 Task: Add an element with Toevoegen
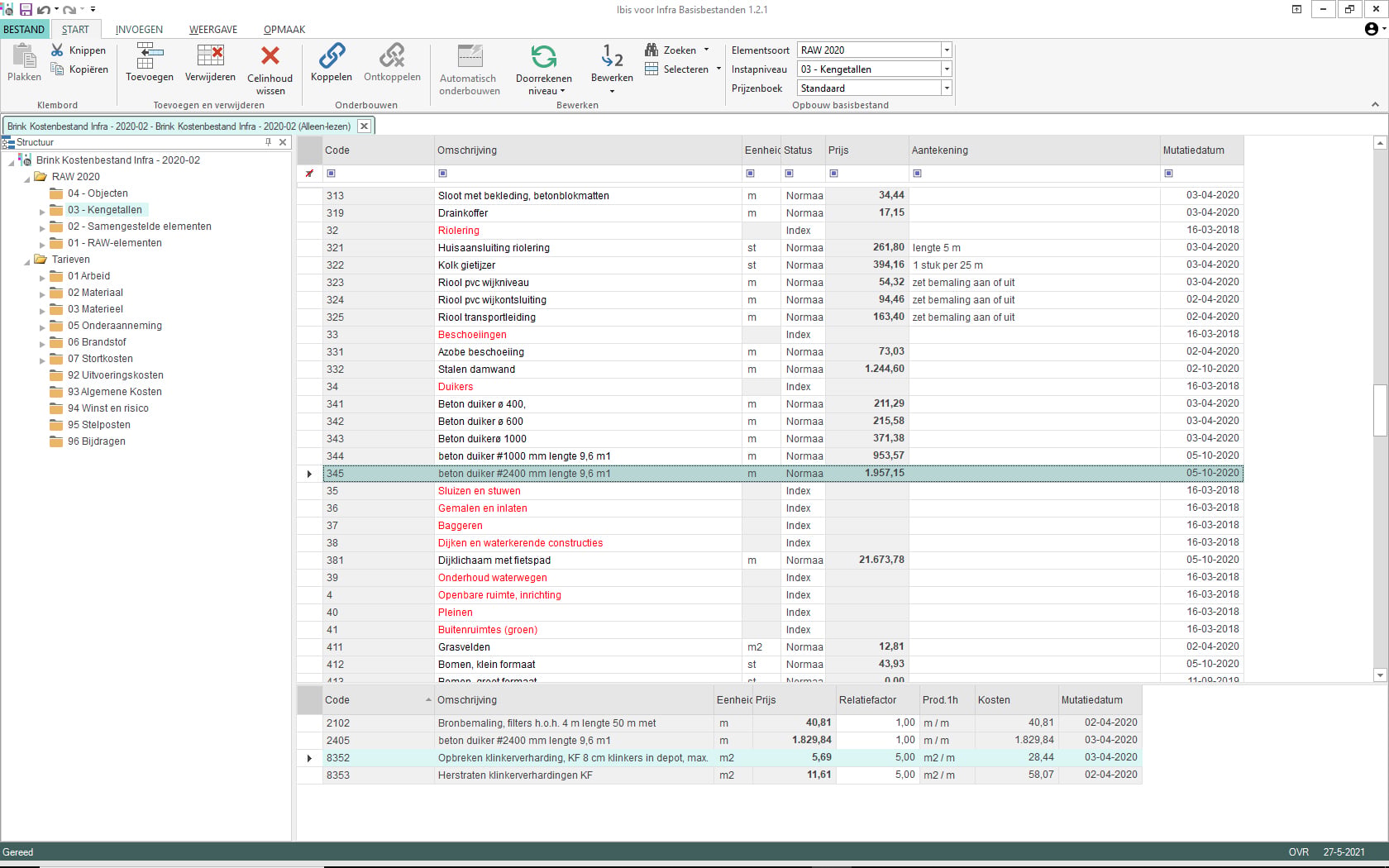click(x=150, y=62)
